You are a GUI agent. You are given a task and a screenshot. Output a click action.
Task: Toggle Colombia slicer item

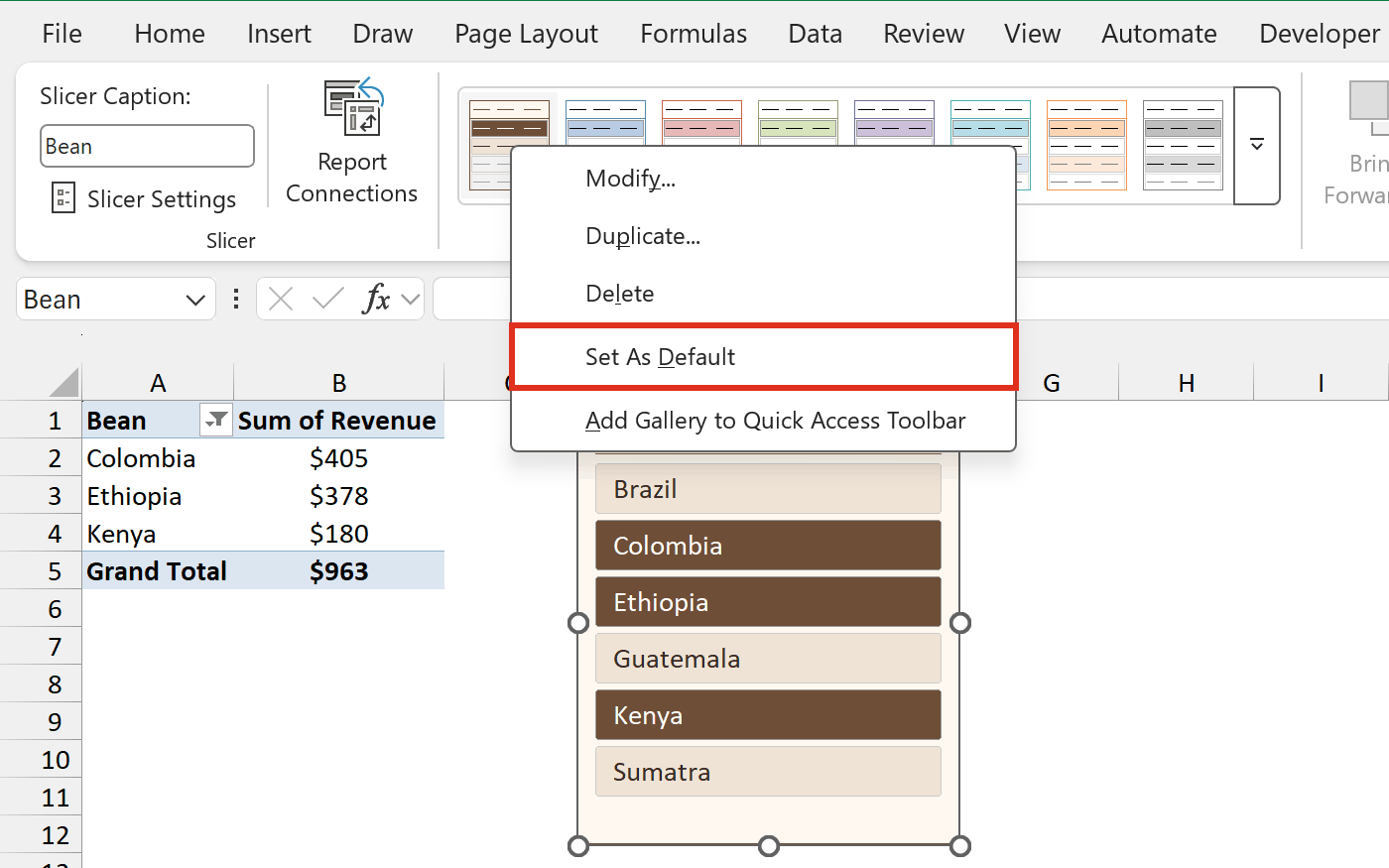pos(768,546)
